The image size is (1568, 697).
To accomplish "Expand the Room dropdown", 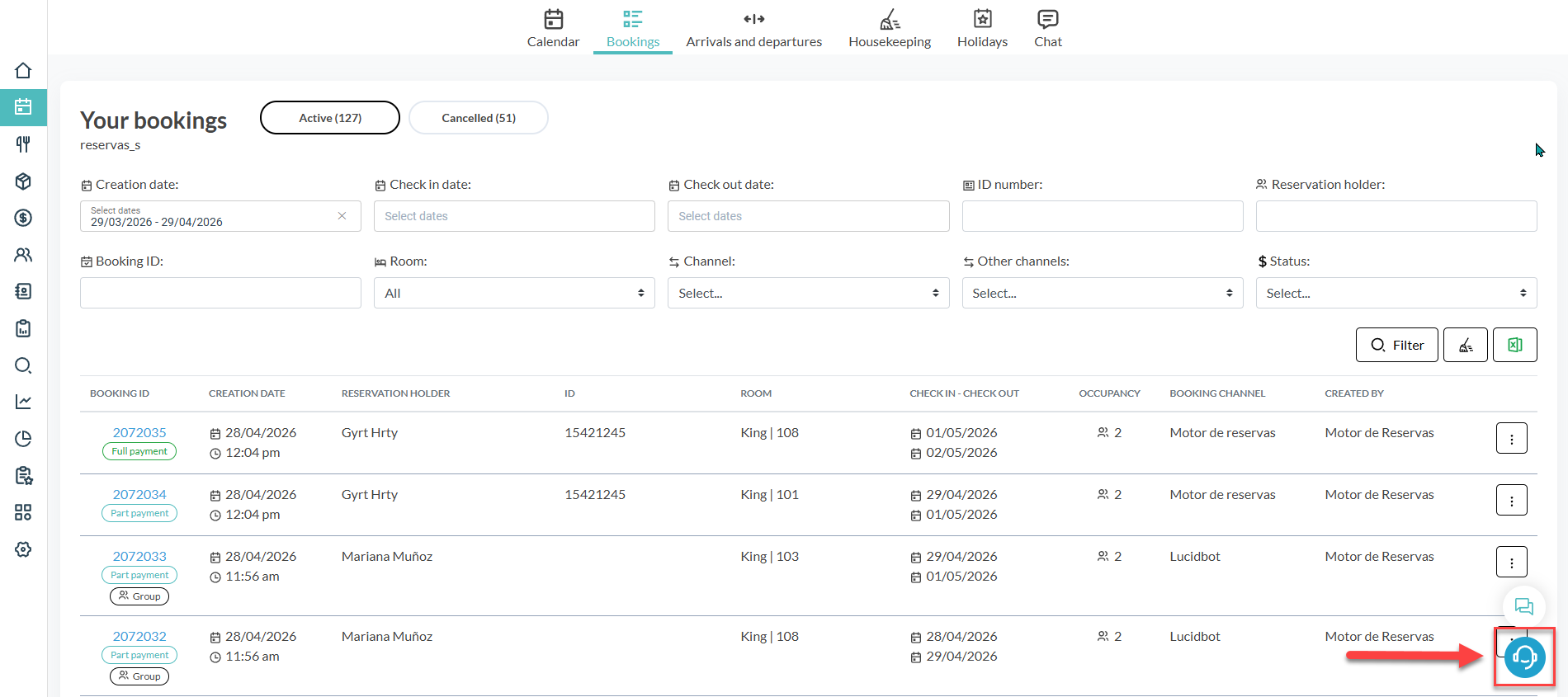I will [513, 293].
